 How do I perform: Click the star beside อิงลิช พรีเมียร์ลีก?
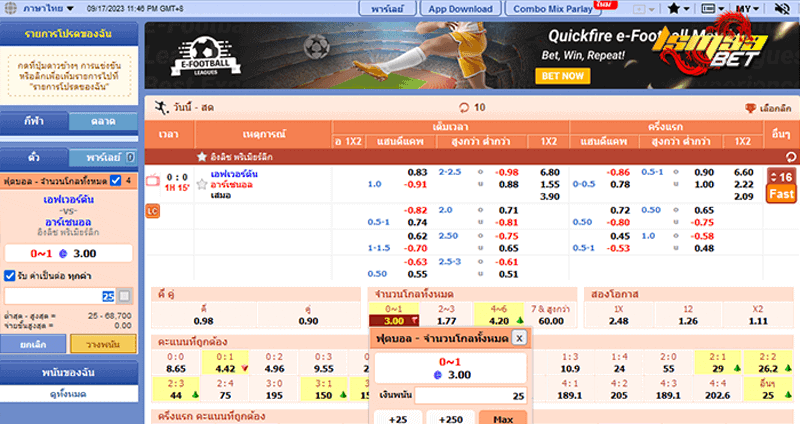[x=202, y=157]
